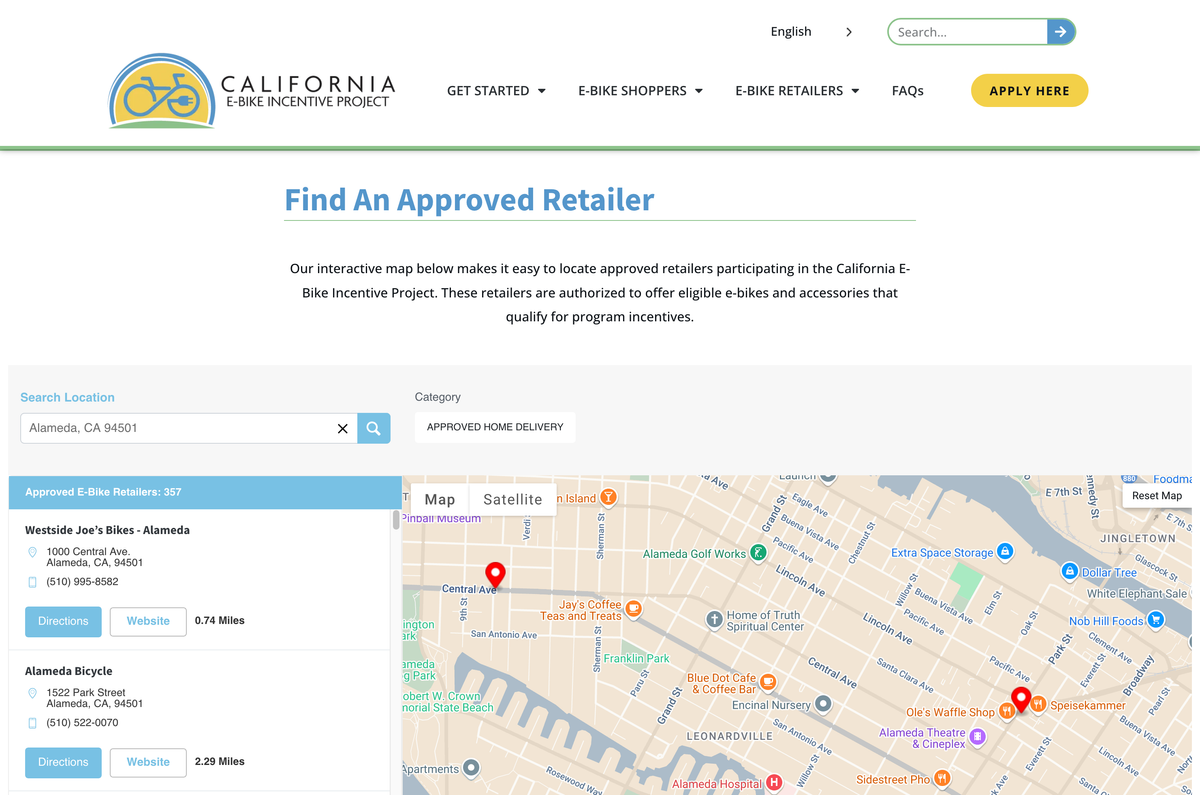Open the FAQs menu item
This screenshot has height=795, width=1200.
(907, 91)
